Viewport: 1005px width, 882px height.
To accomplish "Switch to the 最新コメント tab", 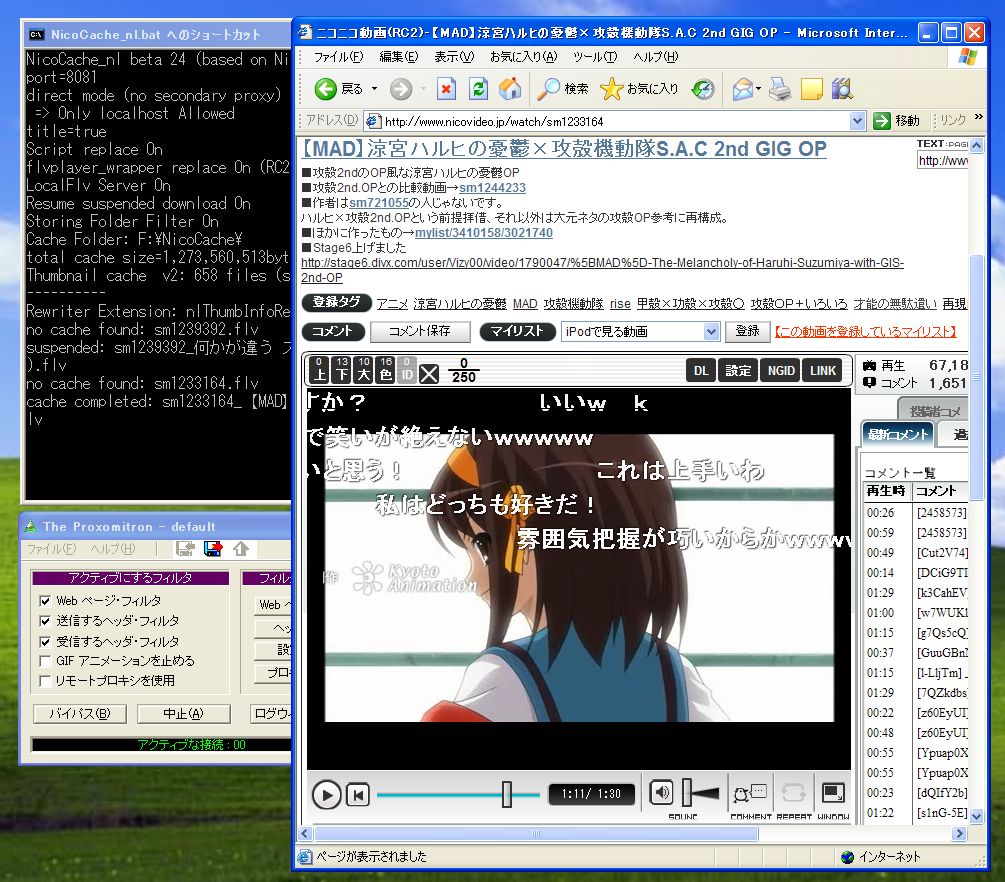I will (x=897, y=435).
